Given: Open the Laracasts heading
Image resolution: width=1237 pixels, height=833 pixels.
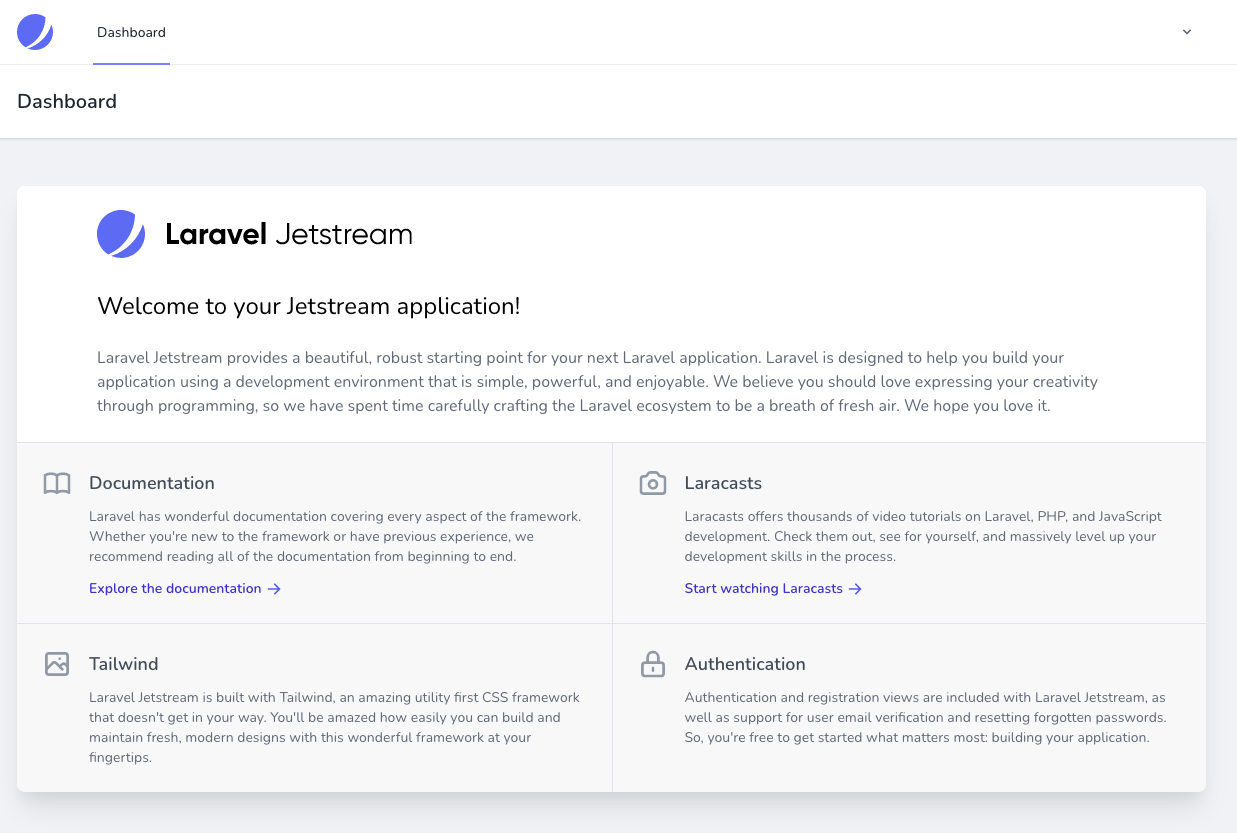Looking at the screenshot, I should pos(723,483).
